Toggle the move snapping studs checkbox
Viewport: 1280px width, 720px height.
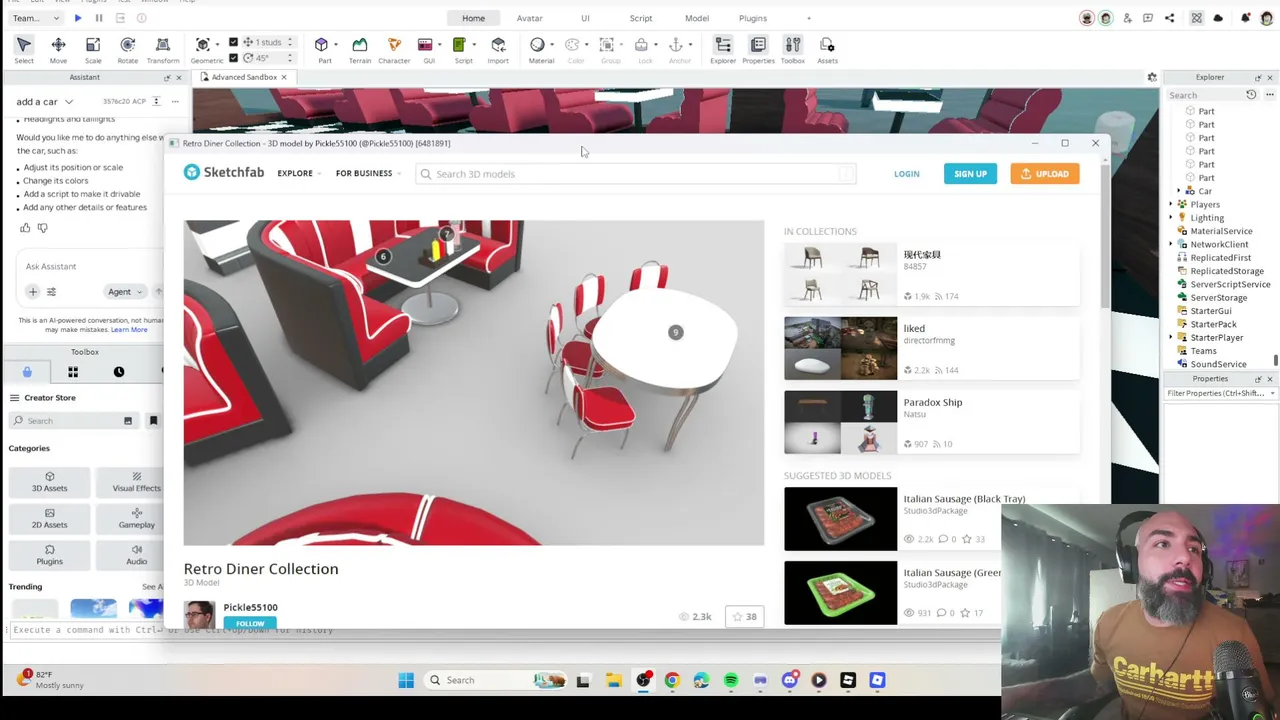(234, 42)
